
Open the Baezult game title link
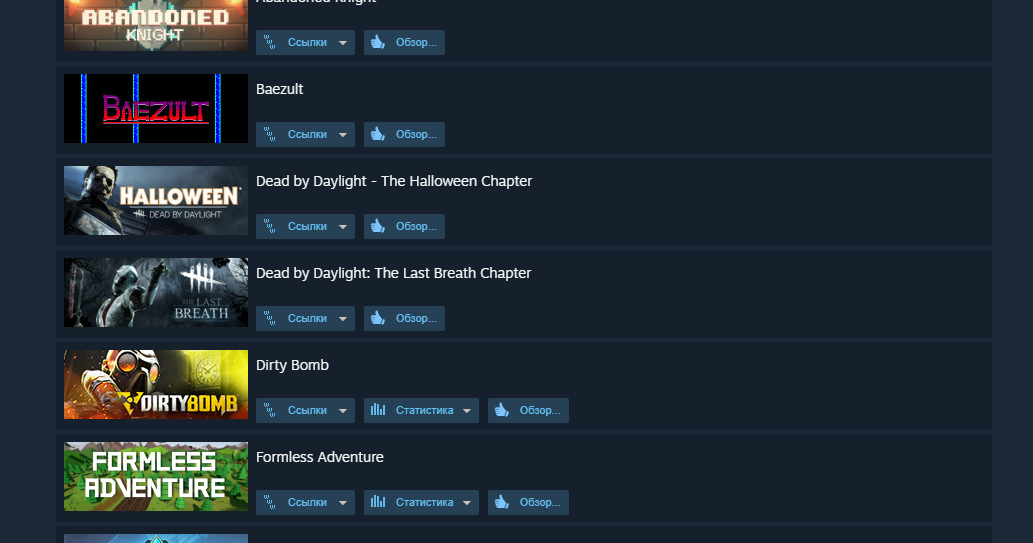[x=279, y=89]
